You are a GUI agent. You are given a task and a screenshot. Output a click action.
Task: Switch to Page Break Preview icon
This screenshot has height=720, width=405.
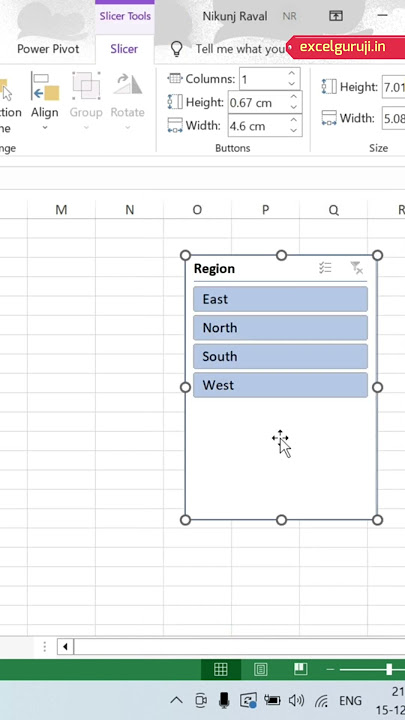click(300, 669)
